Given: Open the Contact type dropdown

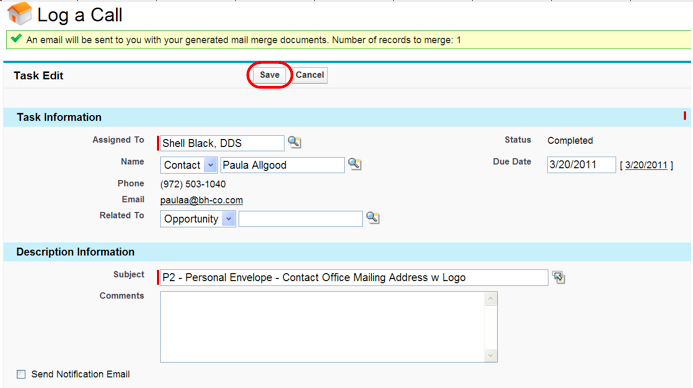Looking at the screenshot, I should coord(189,165).
